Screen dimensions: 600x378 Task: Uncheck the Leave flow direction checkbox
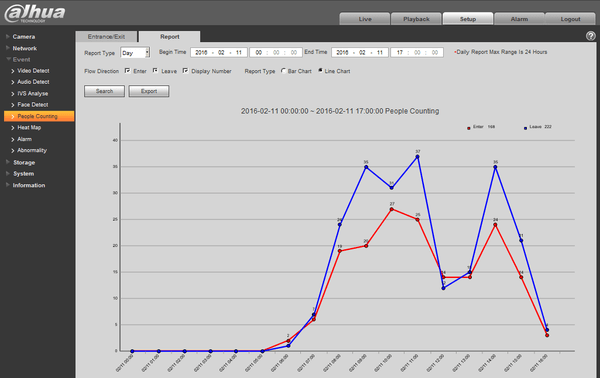(155, 71)
